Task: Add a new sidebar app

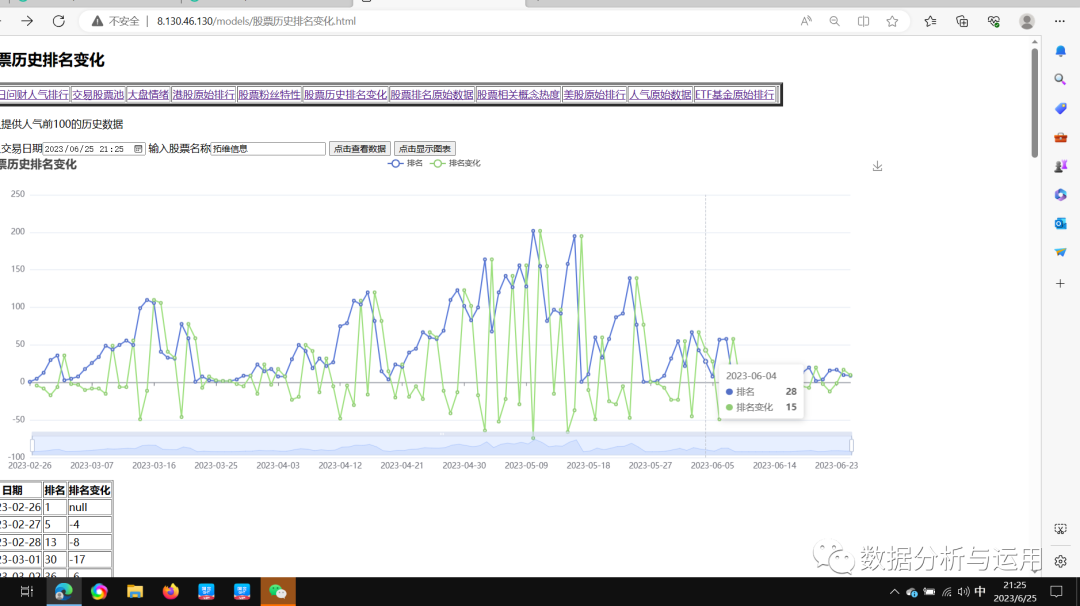Action: pos(1061,283)
